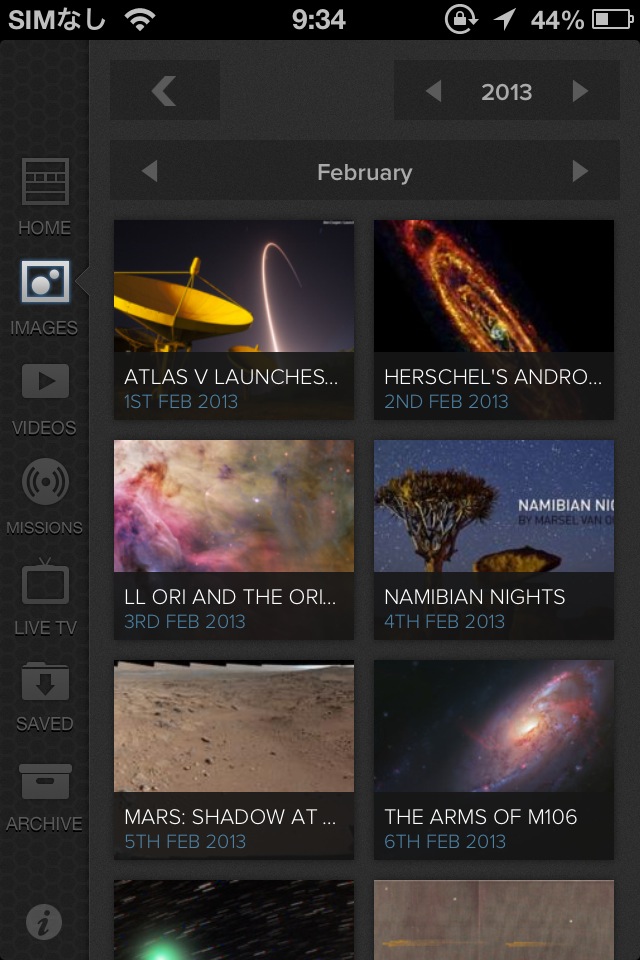Advance to next month after February

click(x=580, y=171)
